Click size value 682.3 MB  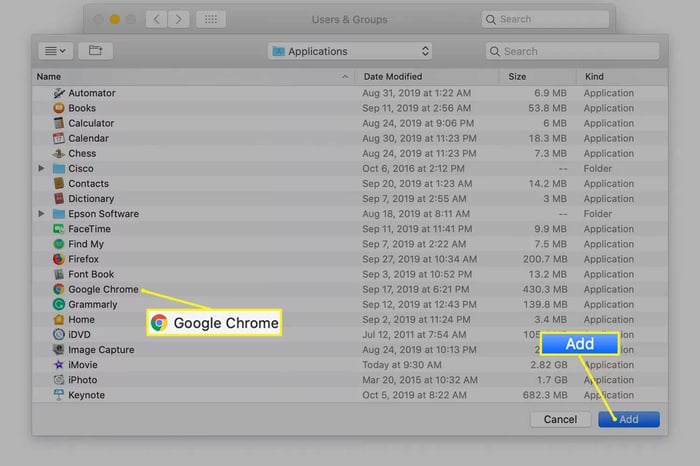[x=545, y=395]
